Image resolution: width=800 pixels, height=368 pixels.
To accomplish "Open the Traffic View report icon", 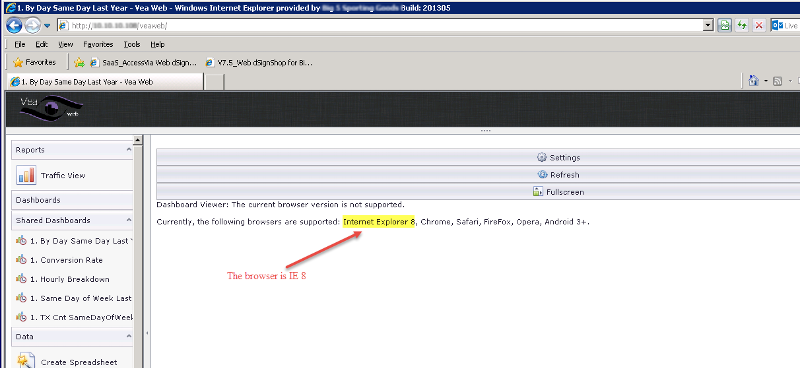I will [x=26, y=175].
